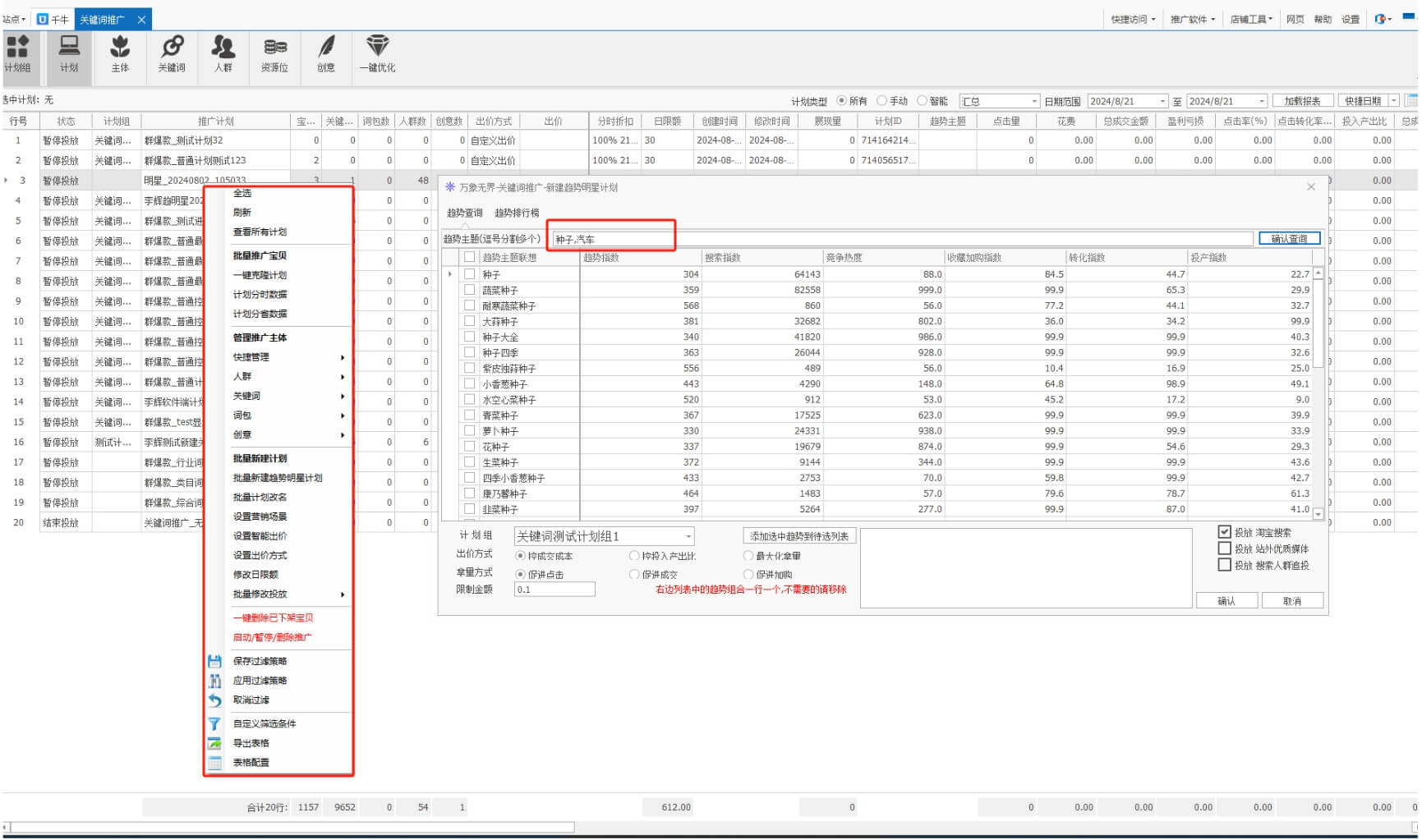Toggle 投放 淘宝搜索 checkbox
Image resolution: width=1422 pixels, height=840 pixels.
[x=1224, y=532]
